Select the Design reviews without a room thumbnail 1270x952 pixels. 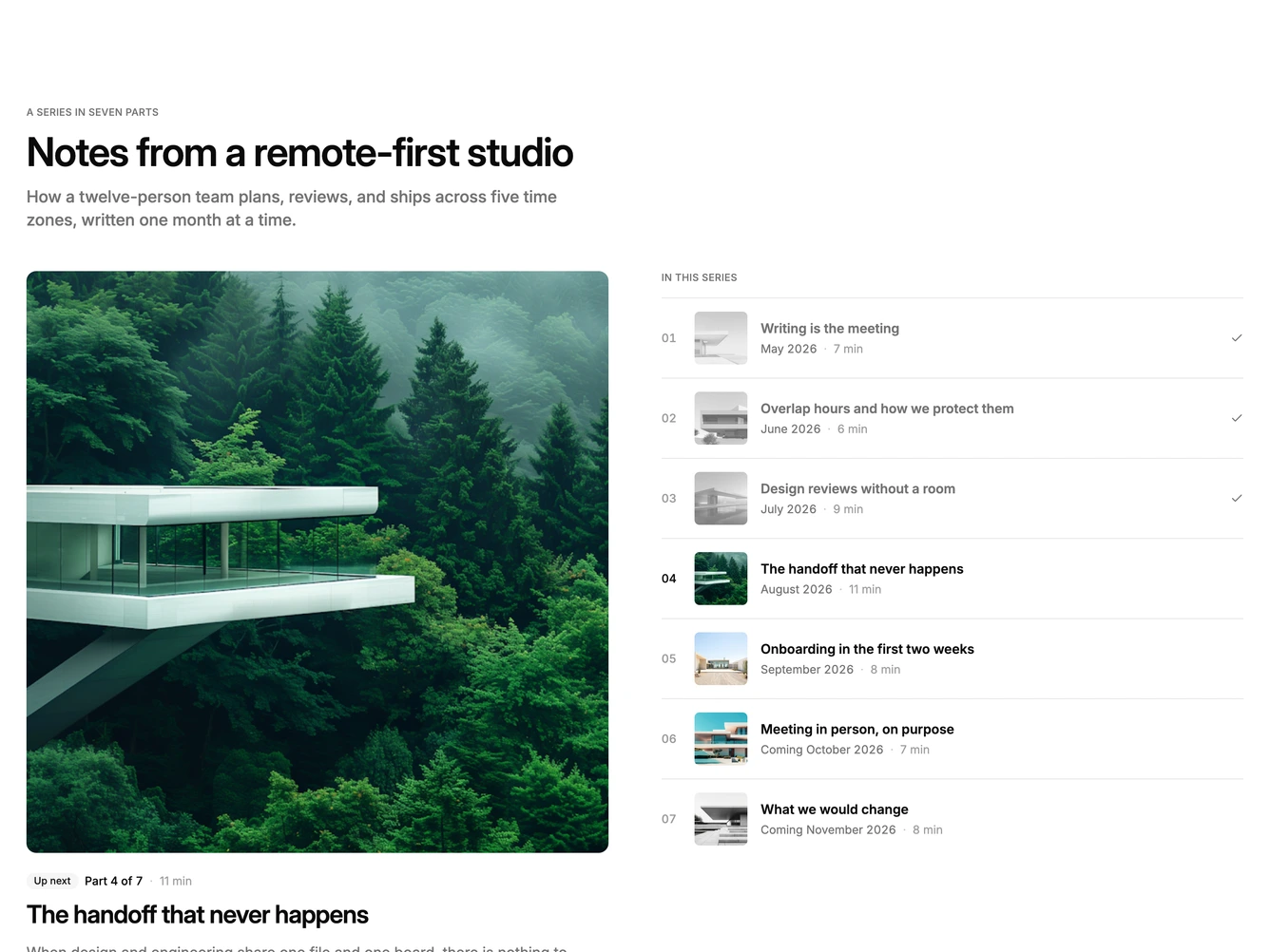(x=721, y=498)
